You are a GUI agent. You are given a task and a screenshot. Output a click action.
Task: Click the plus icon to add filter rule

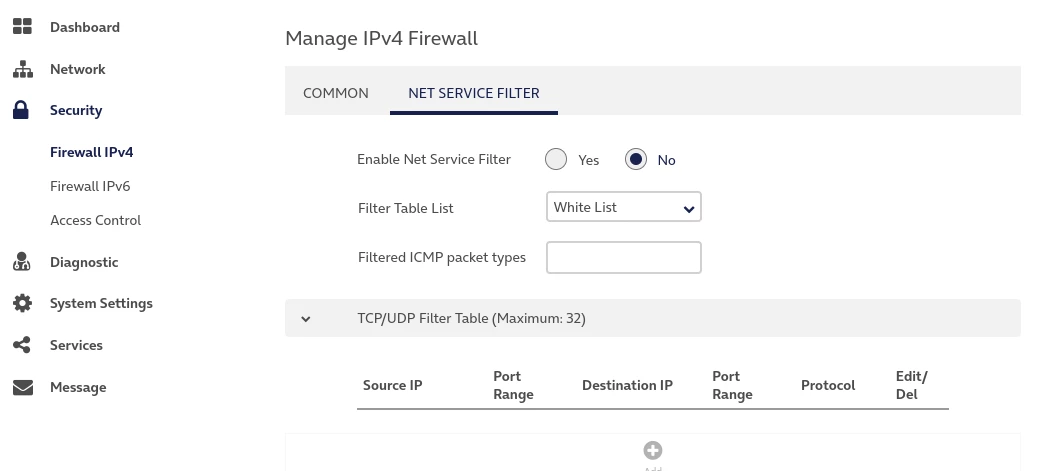[653, 451]
